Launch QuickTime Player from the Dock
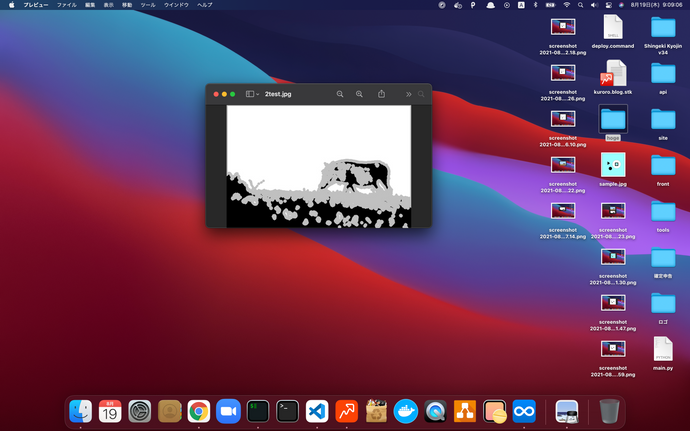Screen dimensions: 690x431 pyautogui.click(x=435, y=411)
